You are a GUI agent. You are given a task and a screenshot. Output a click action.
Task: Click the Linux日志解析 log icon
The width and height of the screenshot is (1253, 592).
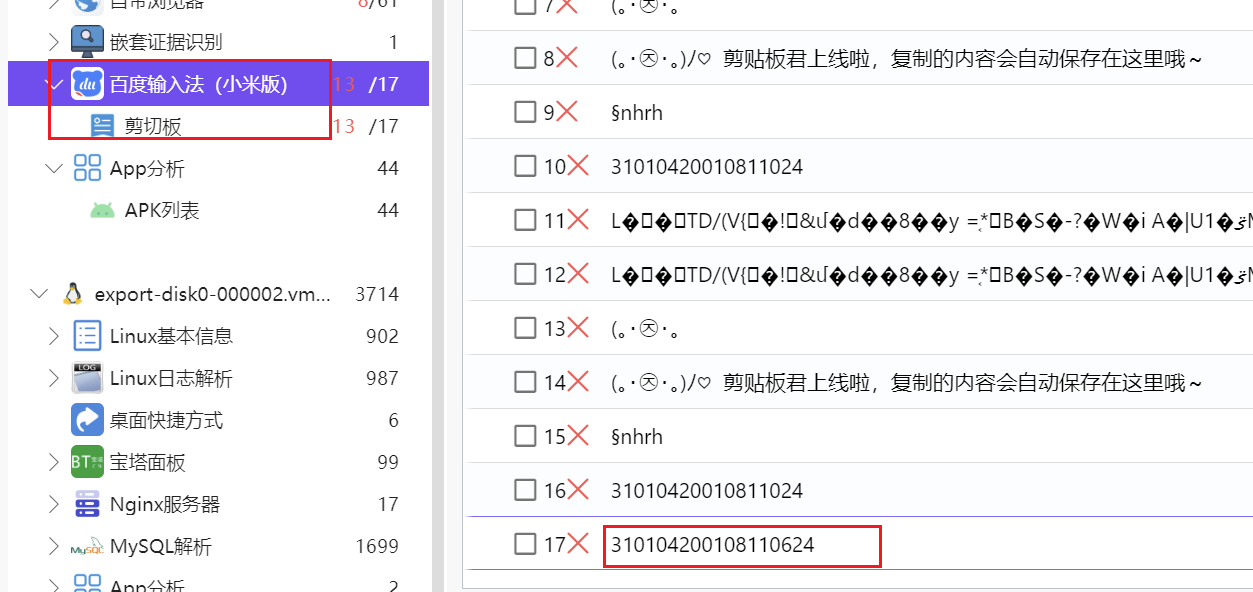point(88,378)
